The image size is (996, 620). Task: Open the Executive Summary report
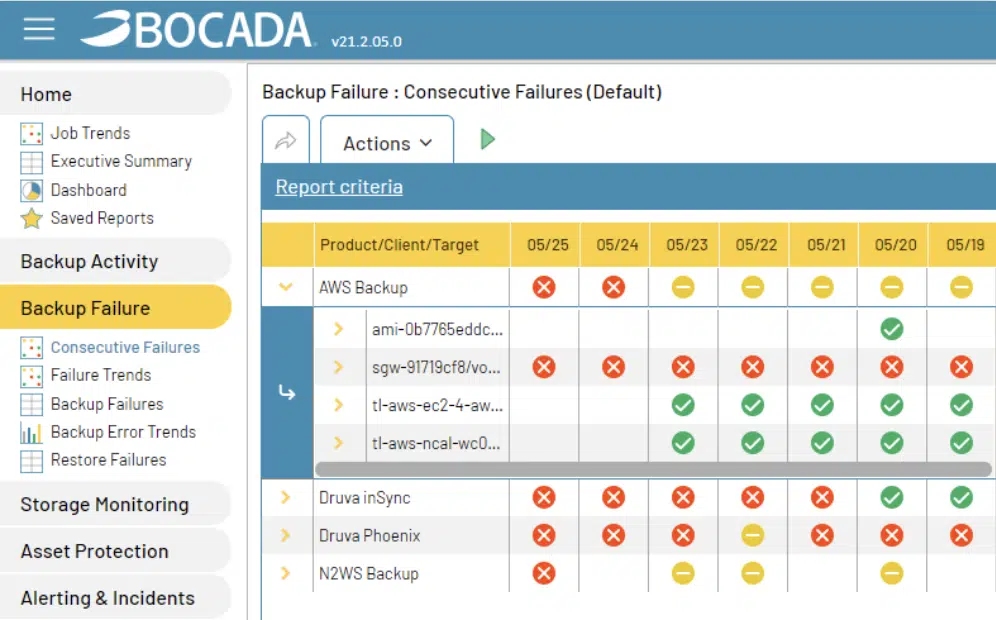(121, 161)
